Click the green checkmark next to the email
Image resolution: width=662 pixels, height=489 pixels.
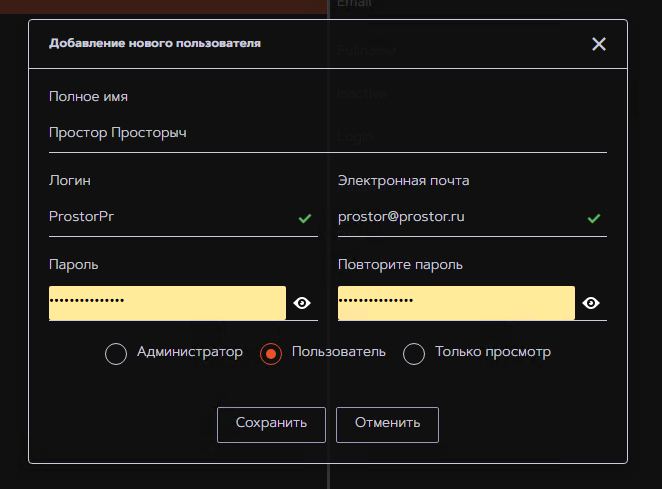[594, 217]
